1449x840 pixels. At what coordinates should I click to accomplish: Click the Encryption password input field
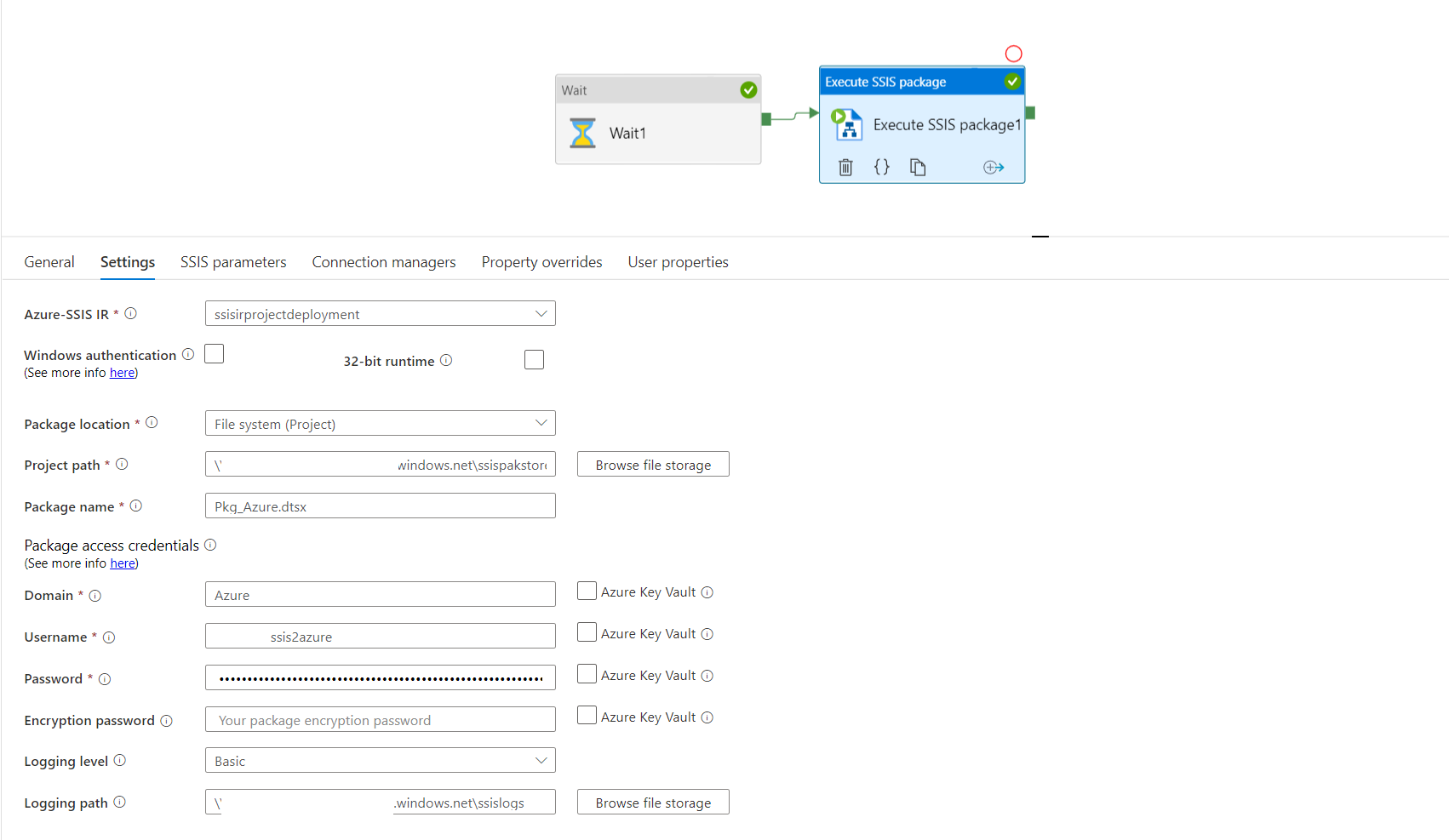[x=381, y=719]
